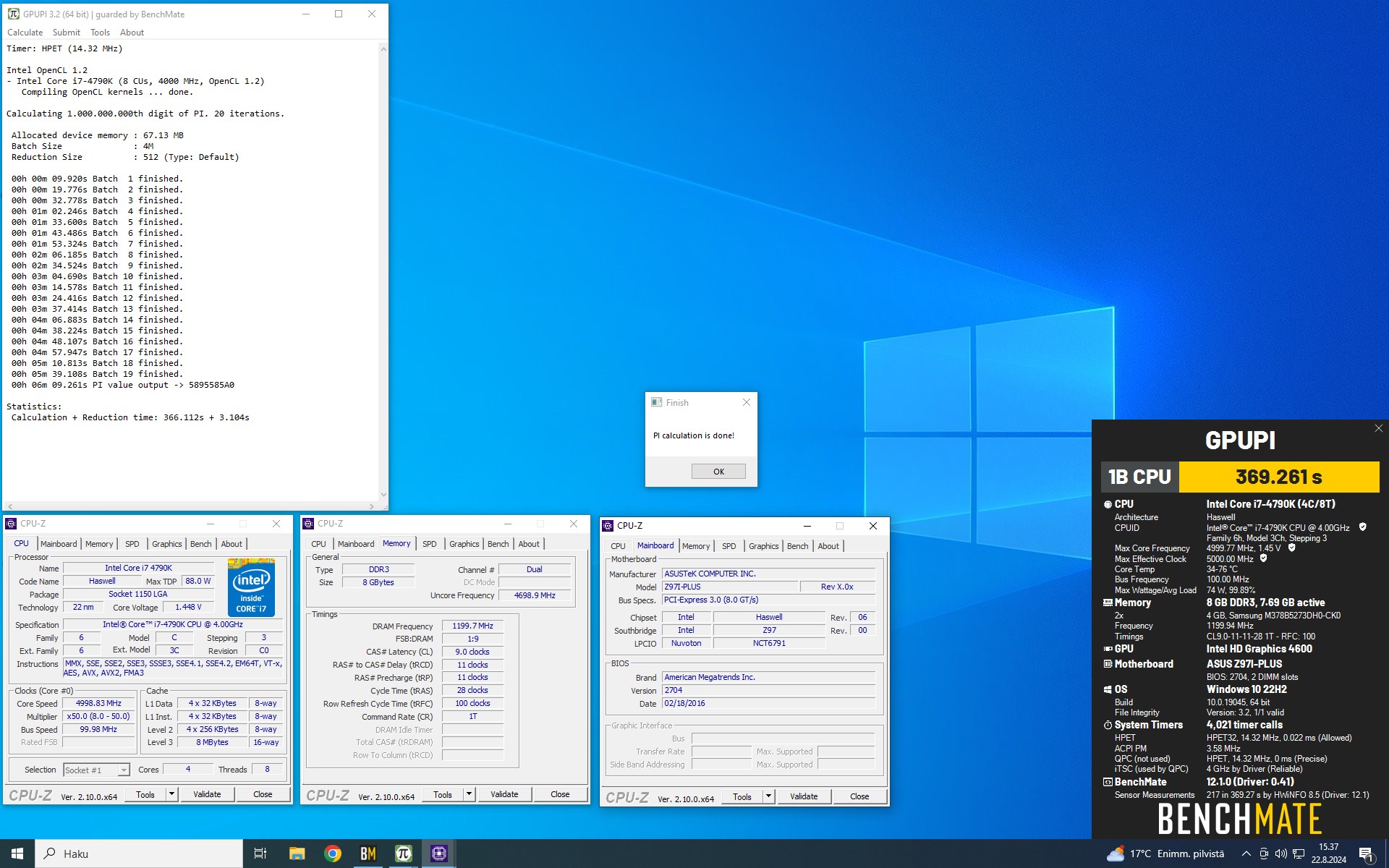Screen dimensions: 1389x868
Task: Open Task View in the taskbar
Action: tap(260, 854)
